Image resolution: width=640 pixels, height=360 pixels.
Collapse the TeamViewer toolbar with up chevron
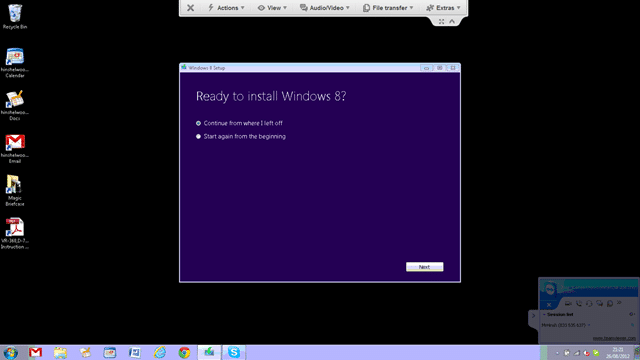pyautogui.click(x=452, y=22)
